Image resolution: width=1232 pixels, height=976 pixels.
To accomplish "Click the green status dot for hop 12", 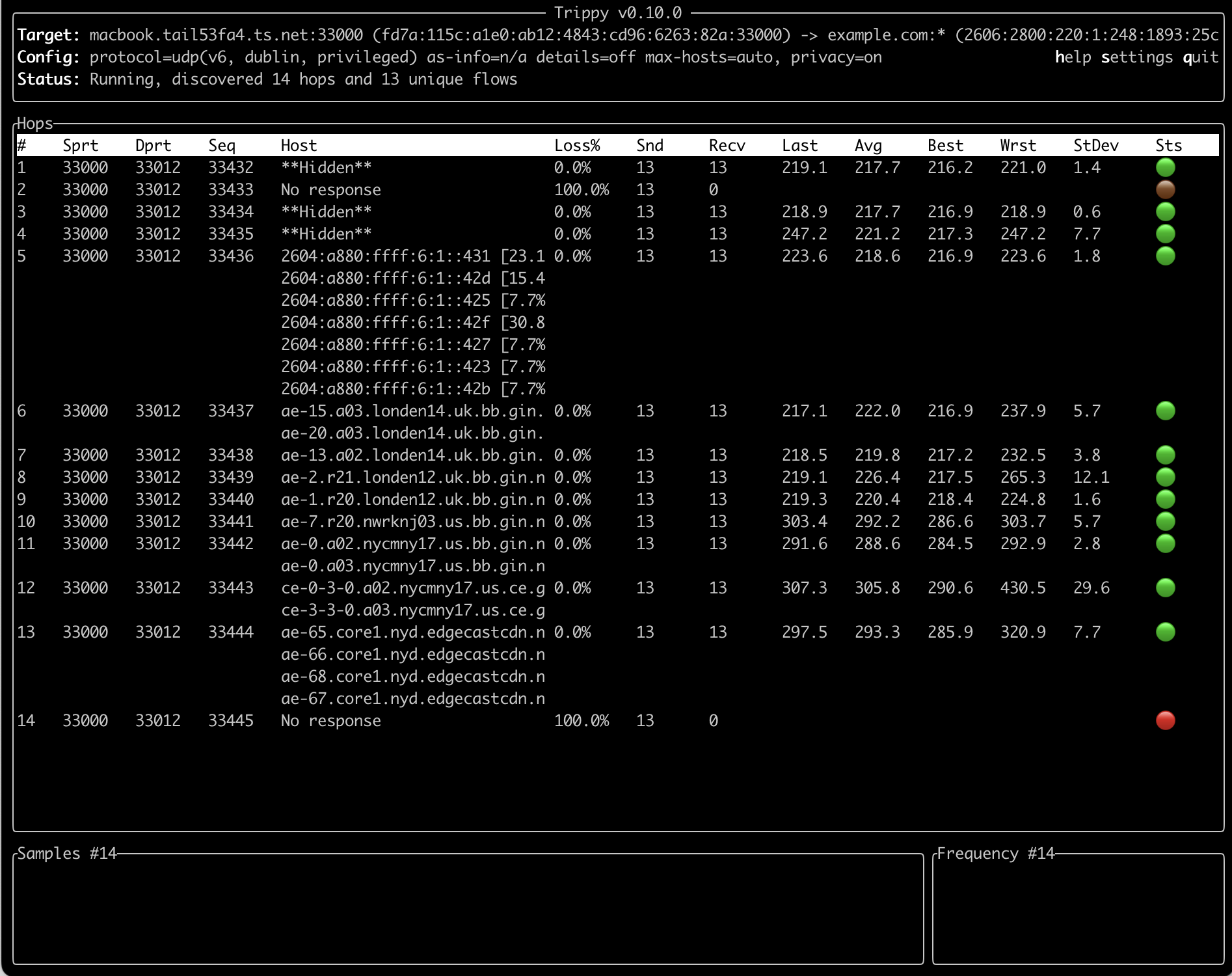I will [1166, 588].
